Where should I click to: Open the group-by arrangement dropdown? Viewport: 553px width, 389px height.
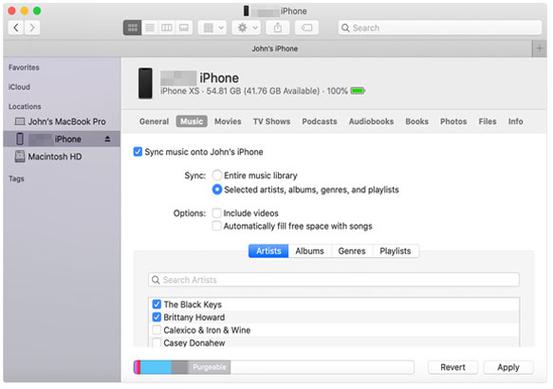pyautogui.click(x=213, y=28)
